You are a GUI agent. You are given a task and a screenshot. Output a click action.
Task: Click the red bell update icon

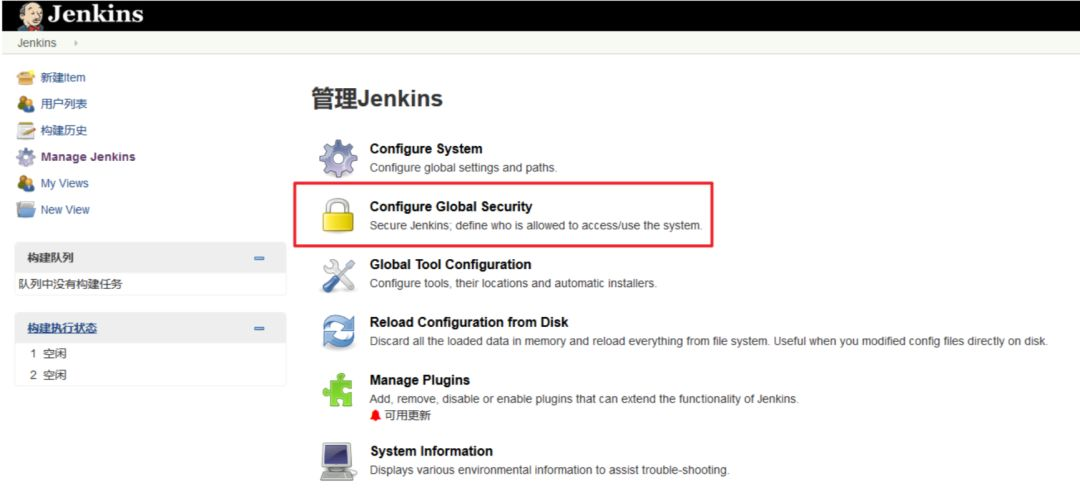(x=375, y=415)
